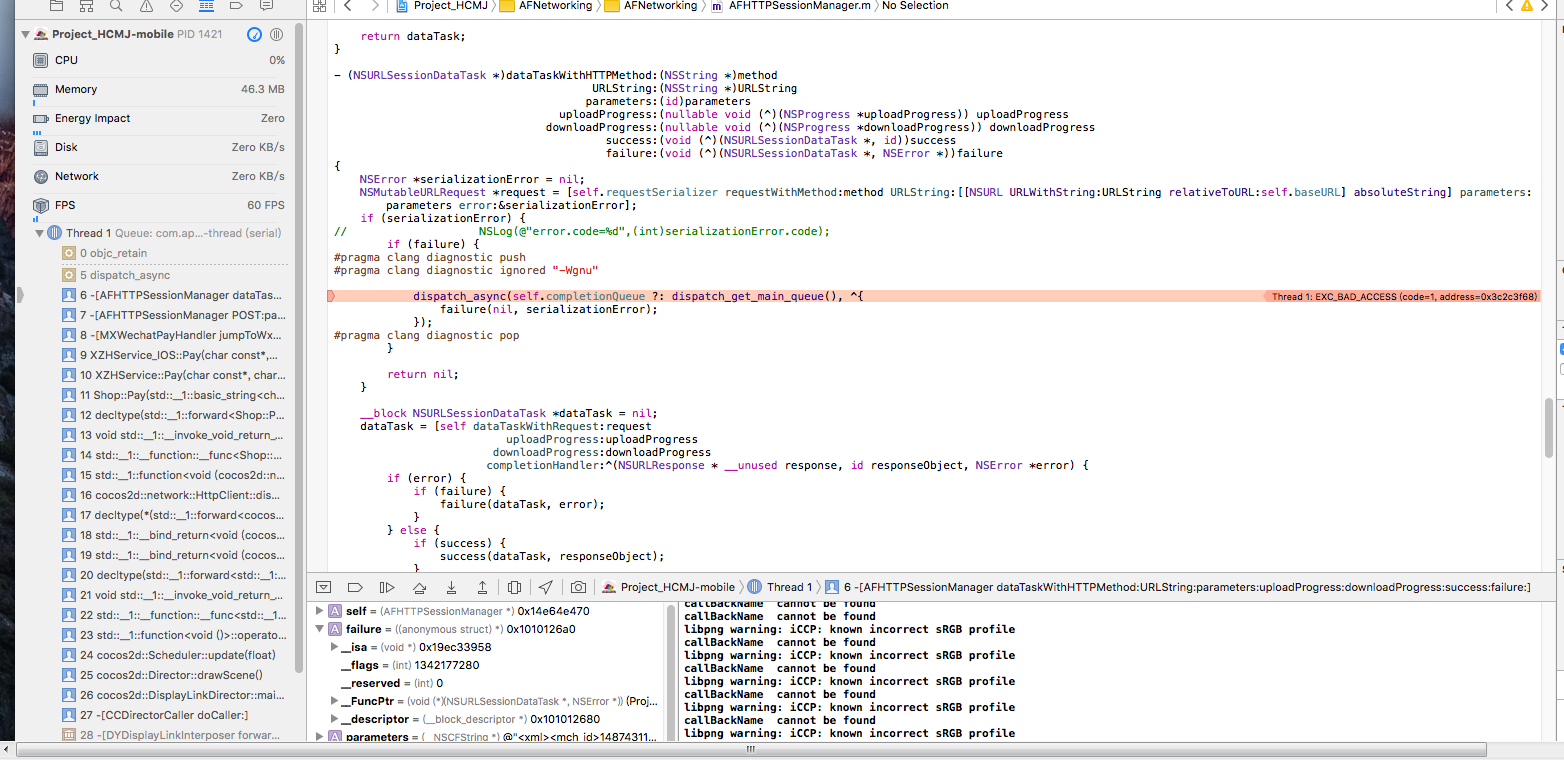Click the debug gauge icon beside PID 1421

pyautogui.click(x=254, y=34)
